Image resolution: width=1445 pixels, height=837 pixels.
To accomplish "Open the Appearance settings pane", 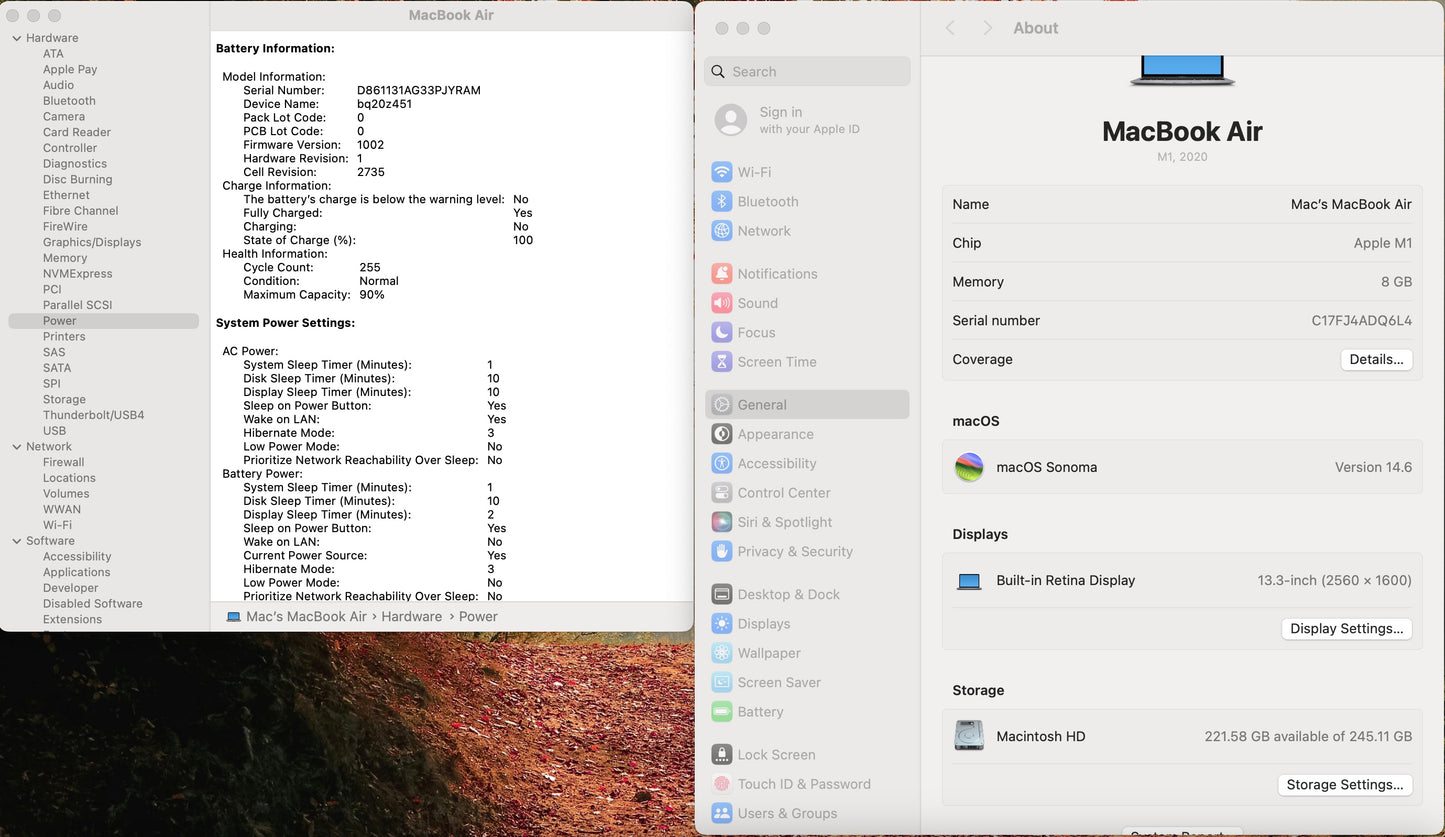I will click(775, 434).
